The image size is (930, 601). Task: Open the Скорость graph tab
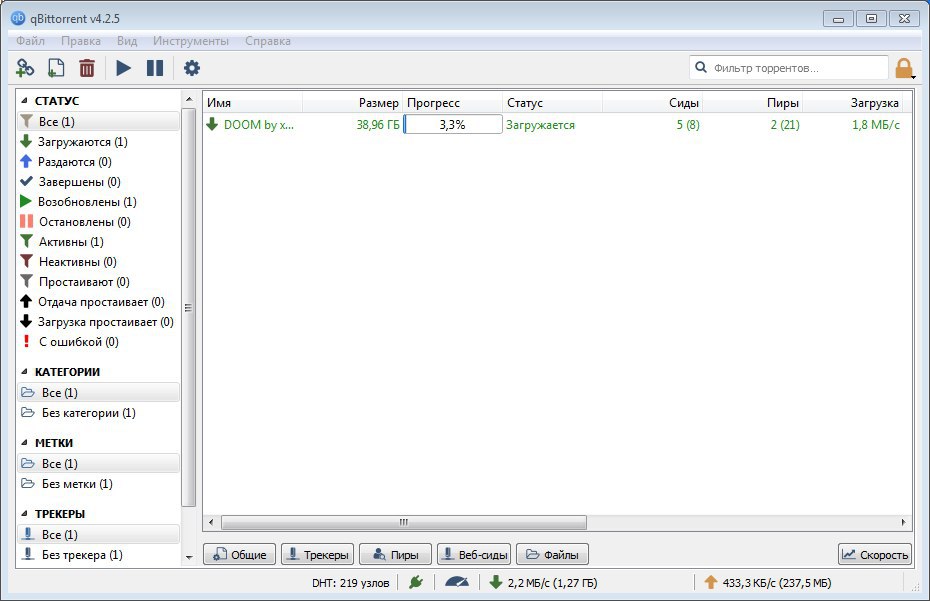pos(875,554)
